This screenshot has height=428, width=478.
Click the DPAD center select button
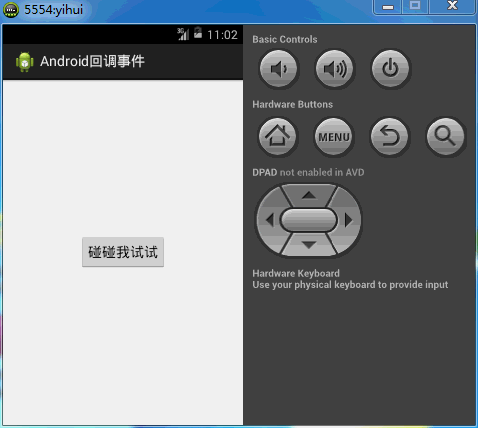click(309, 220)
